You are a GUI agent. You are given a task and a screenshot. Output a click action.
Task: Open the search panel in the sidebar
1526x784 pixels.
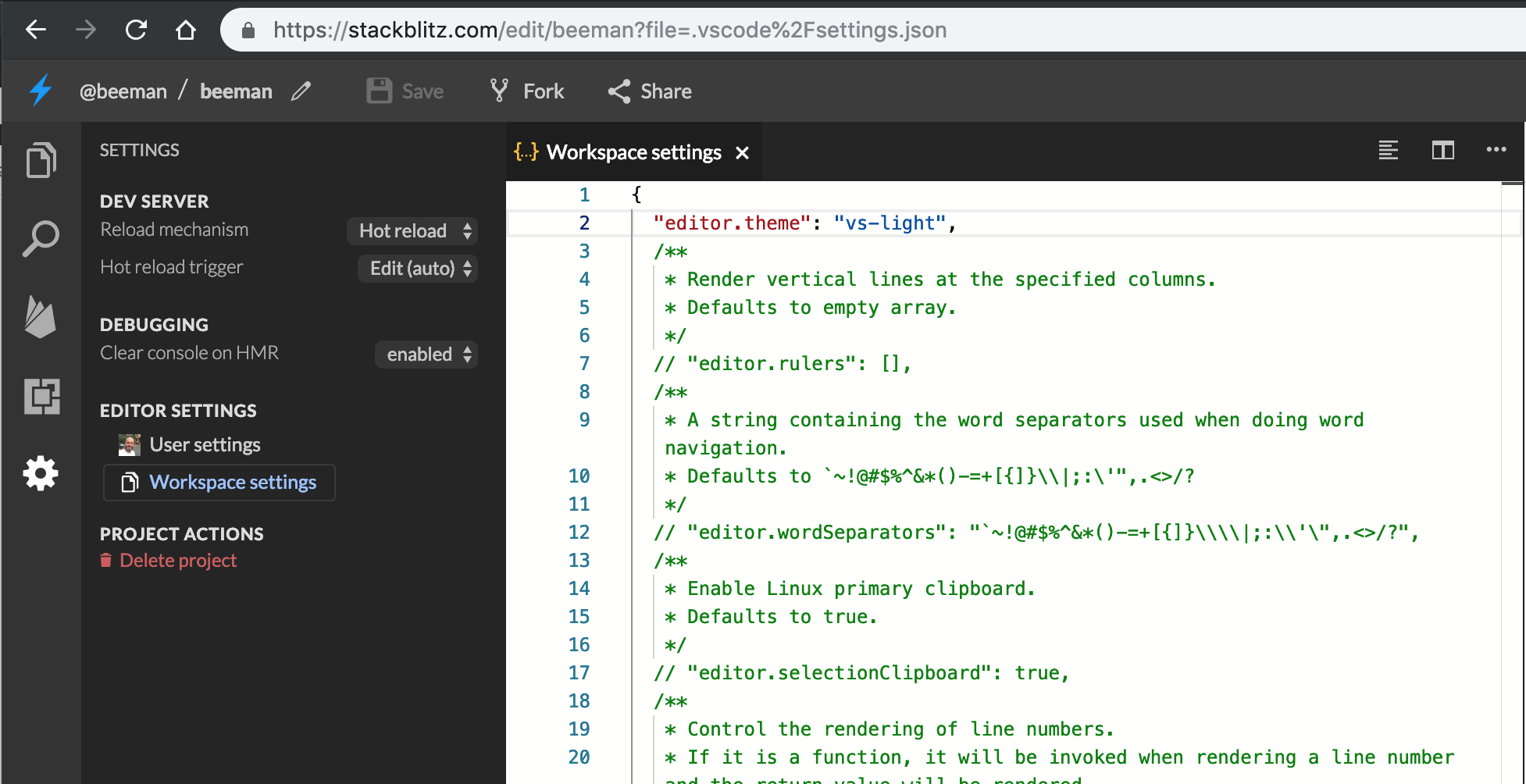click(x=41, y=239)
